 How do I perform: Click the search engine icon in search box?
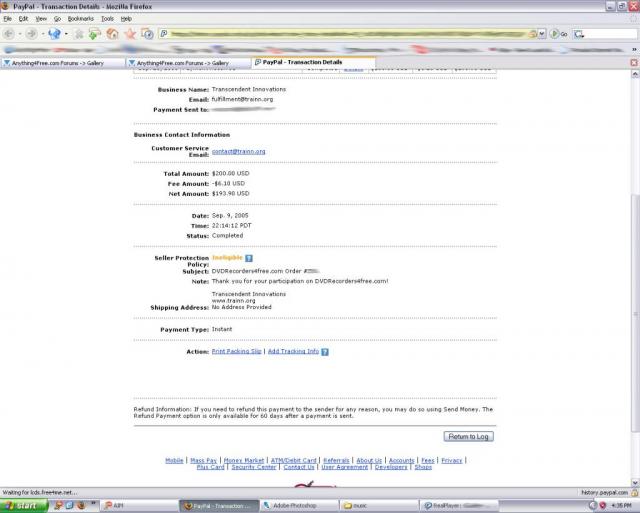(x=578, y=34)
